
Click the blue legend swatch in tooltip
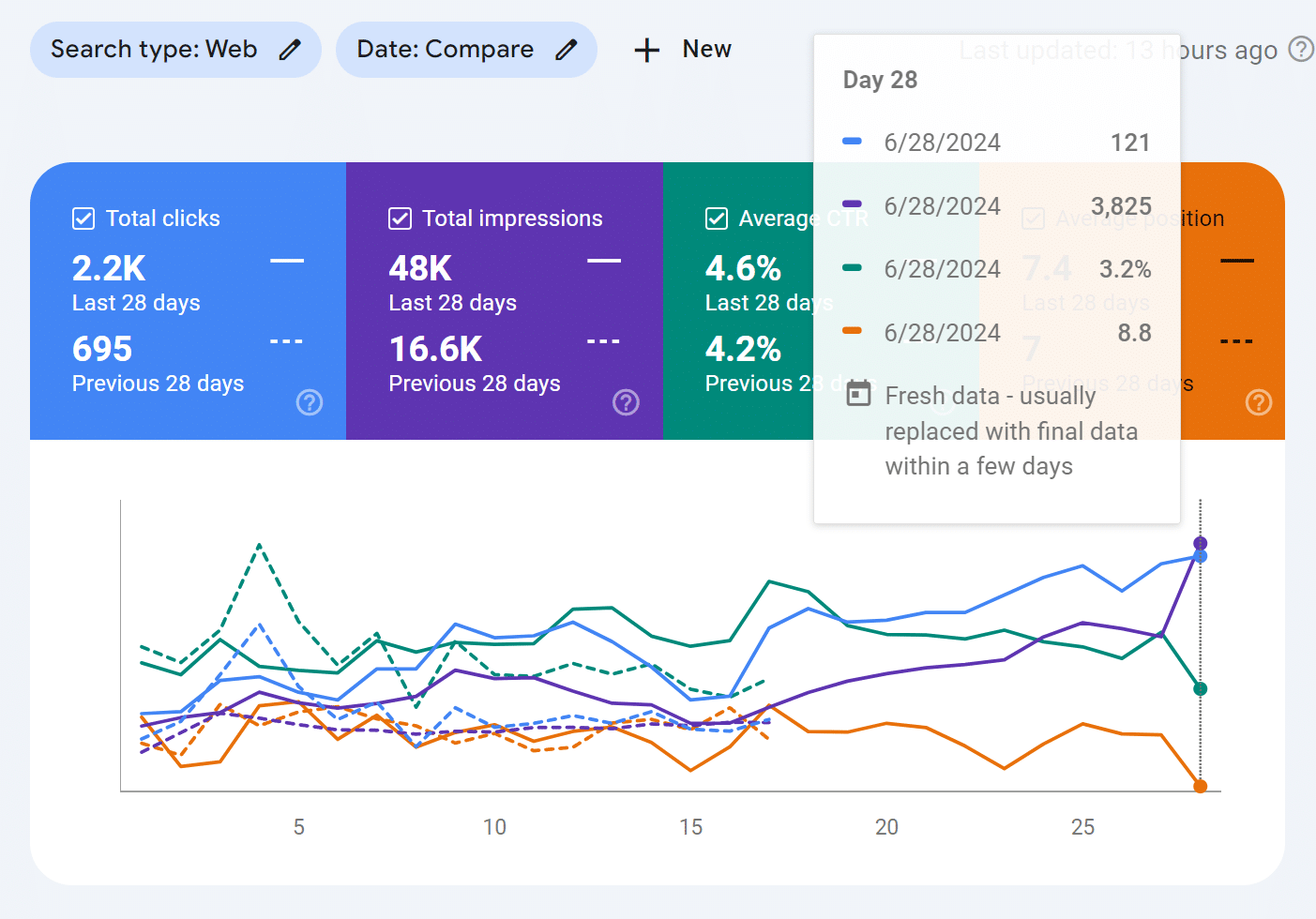point(852,142)
